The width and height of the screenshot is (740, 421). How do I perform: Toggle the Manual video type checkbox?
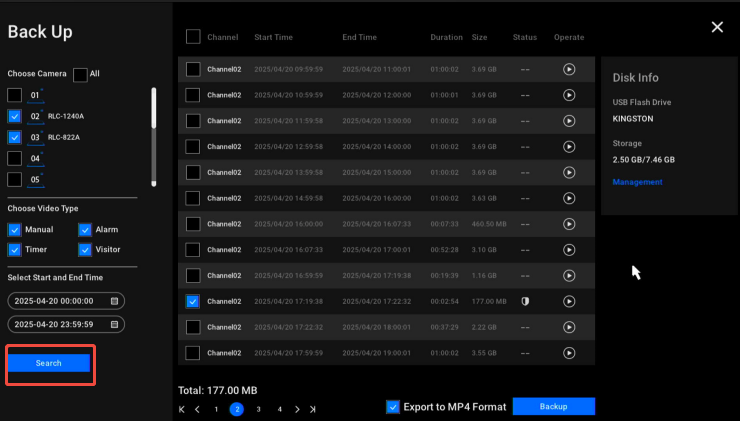pos(15,229)
